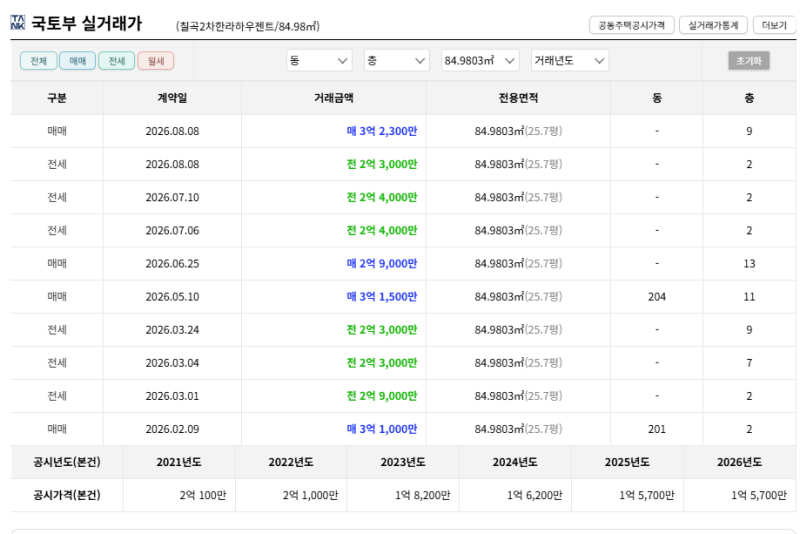
Task: Click the 2023년도 column header
Action: click(403, 462)
